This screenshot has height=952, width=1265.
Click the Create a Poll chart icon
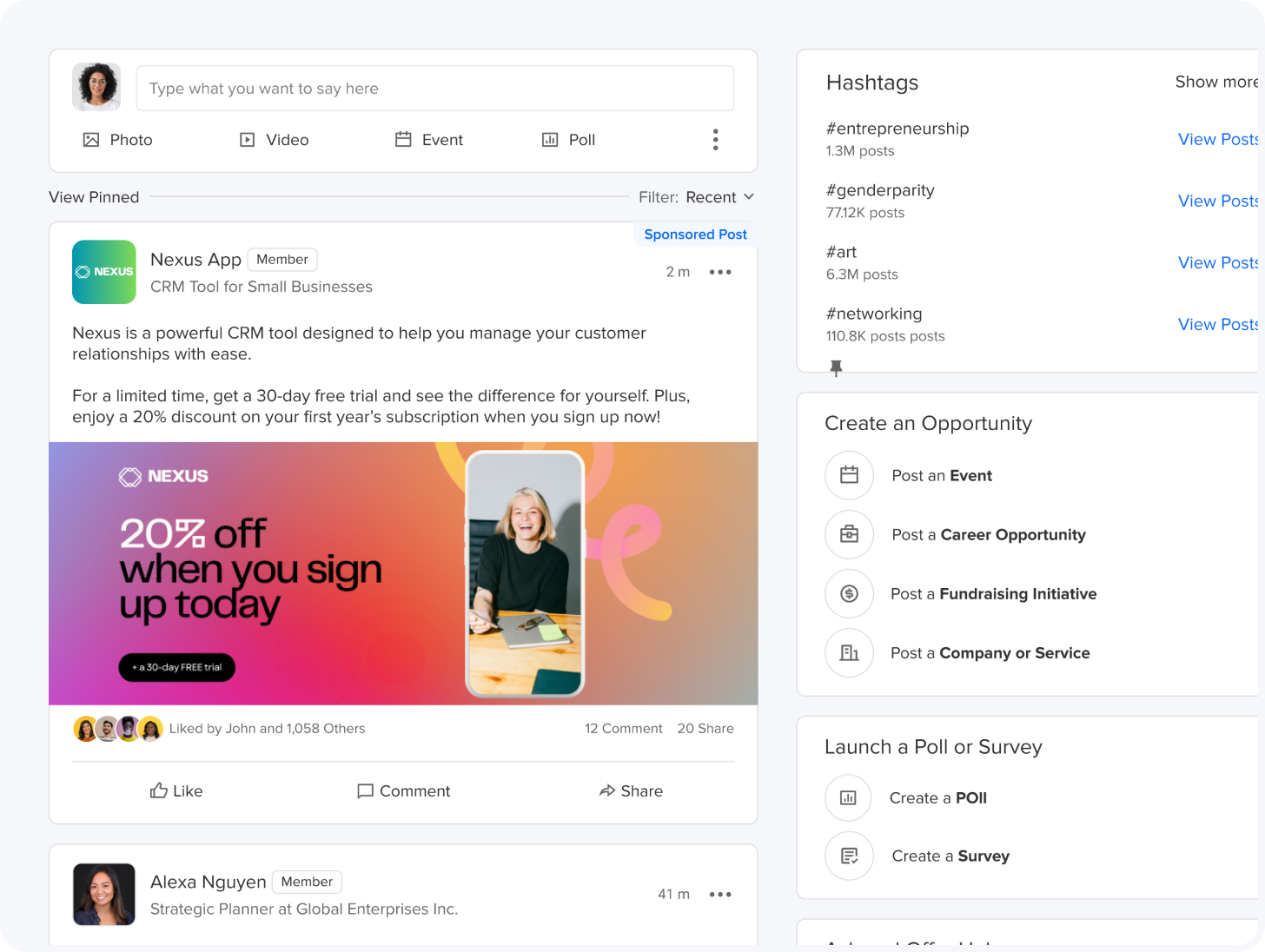(x=848, y=797)
